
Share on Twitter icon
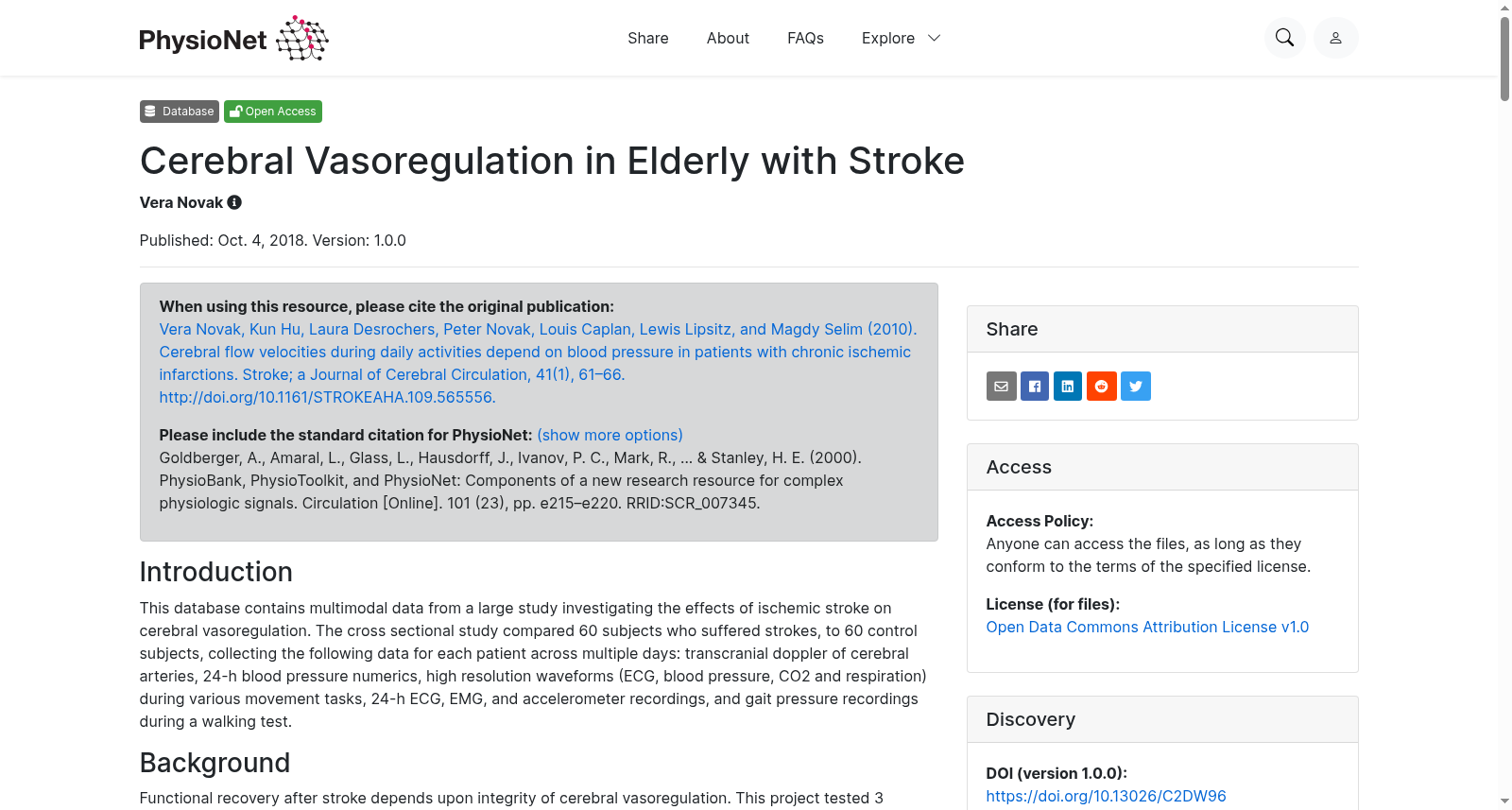pyautogui.click(x=1136, y=386)
